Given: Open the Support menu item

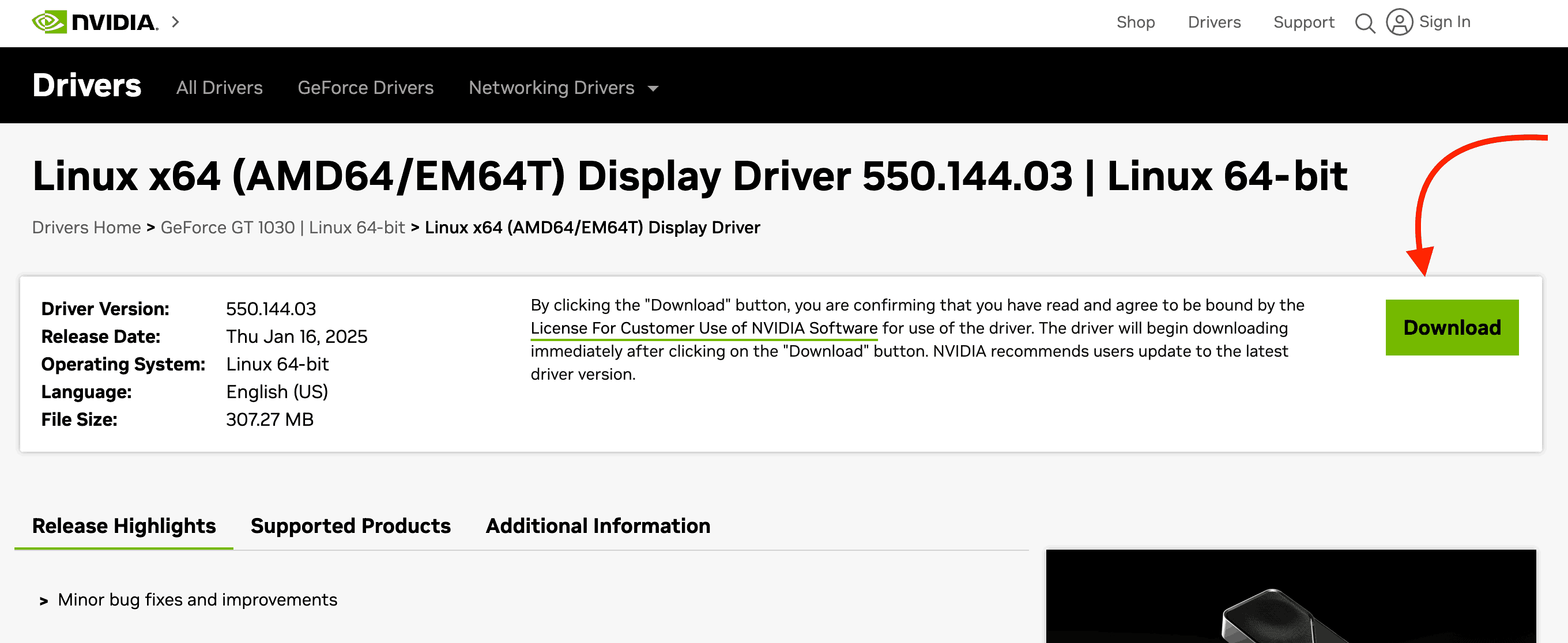Looking at the screenshot, I should tap(1303, 22).
